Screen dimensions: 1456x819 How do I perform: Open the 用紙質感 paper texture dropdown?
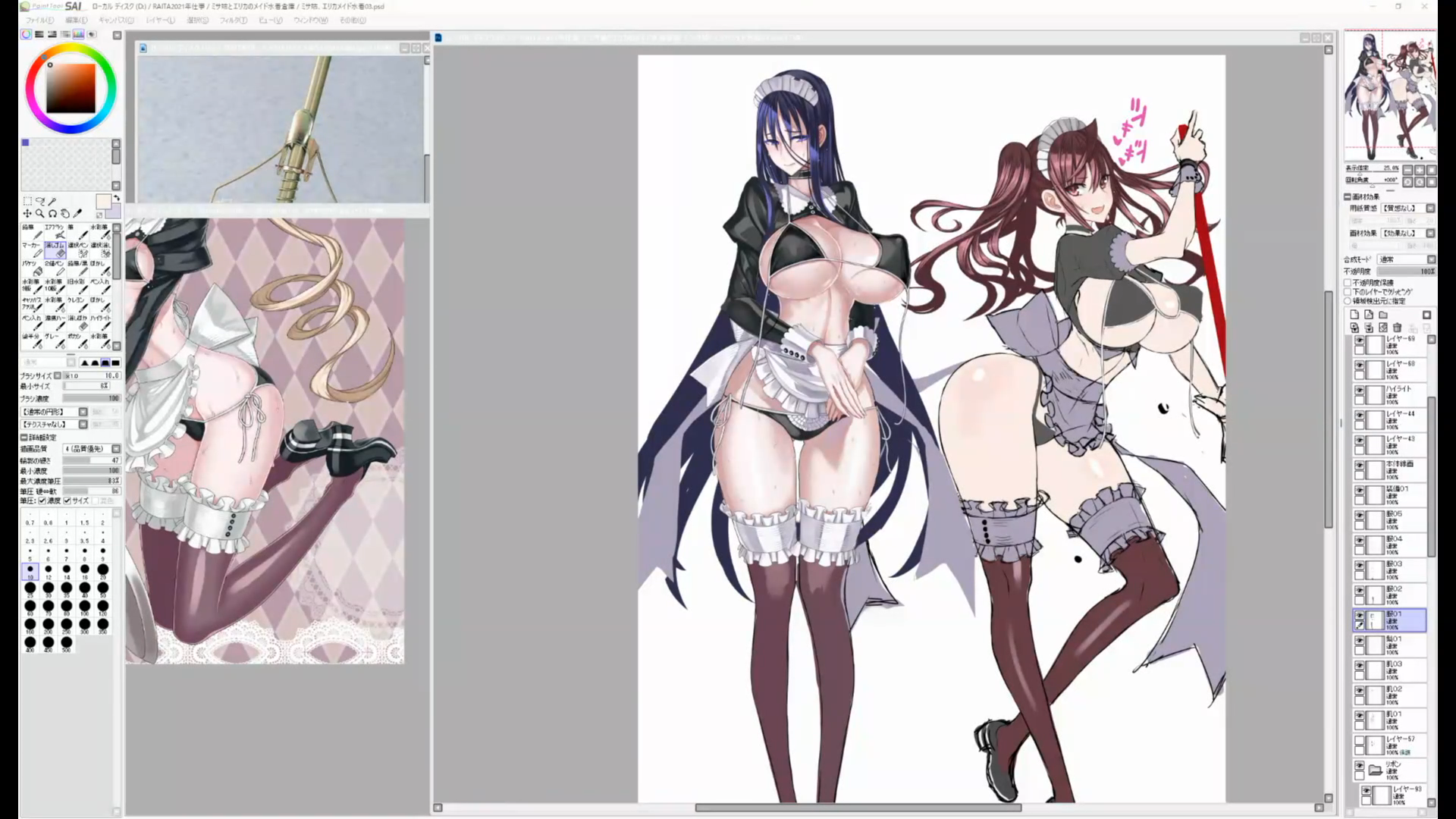pyautogui.click(x=1431, y=209)
